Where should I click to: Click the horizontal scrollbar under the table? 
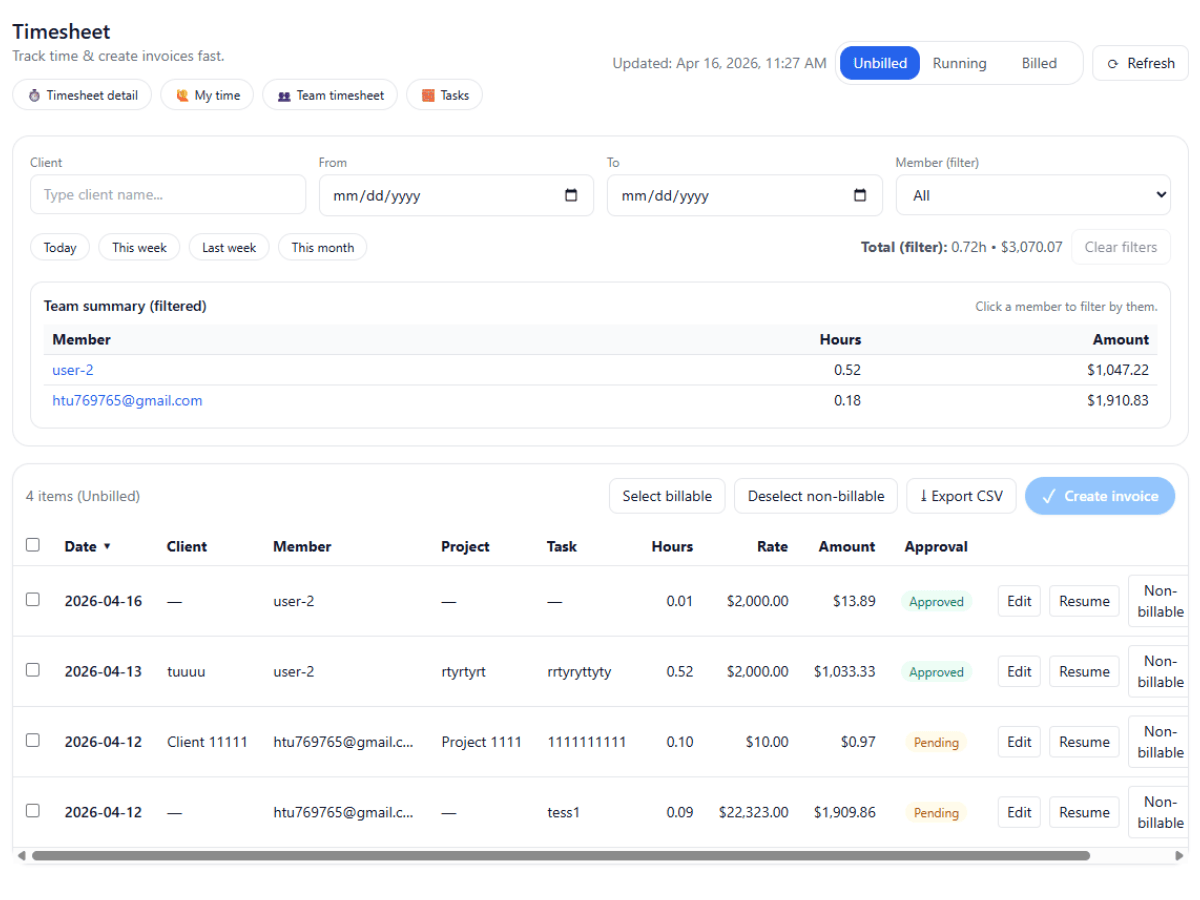coord(561,856)
